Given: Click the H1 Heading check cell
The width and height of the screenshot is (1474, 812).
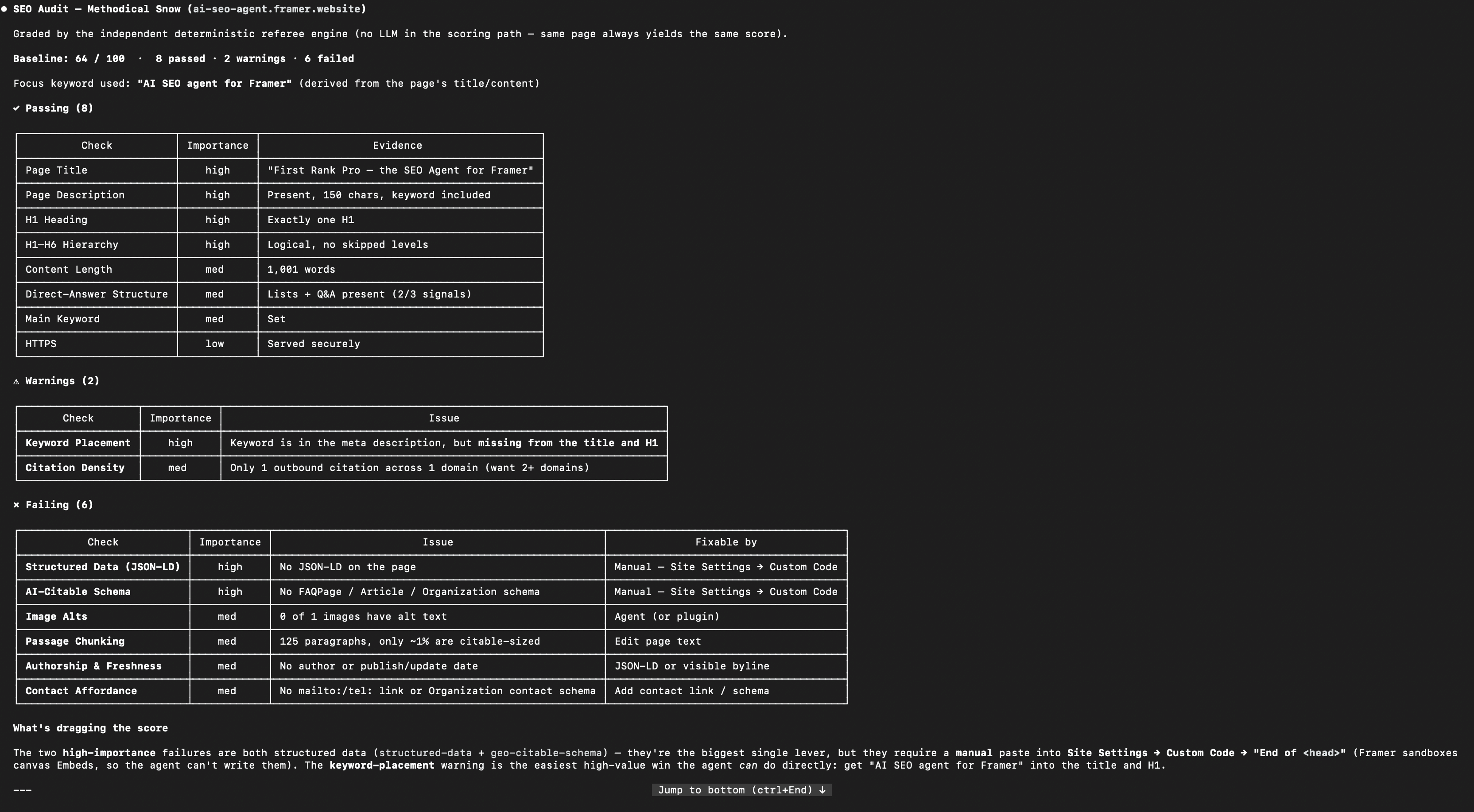Looking at the screenshot, I should pos(97,220).
